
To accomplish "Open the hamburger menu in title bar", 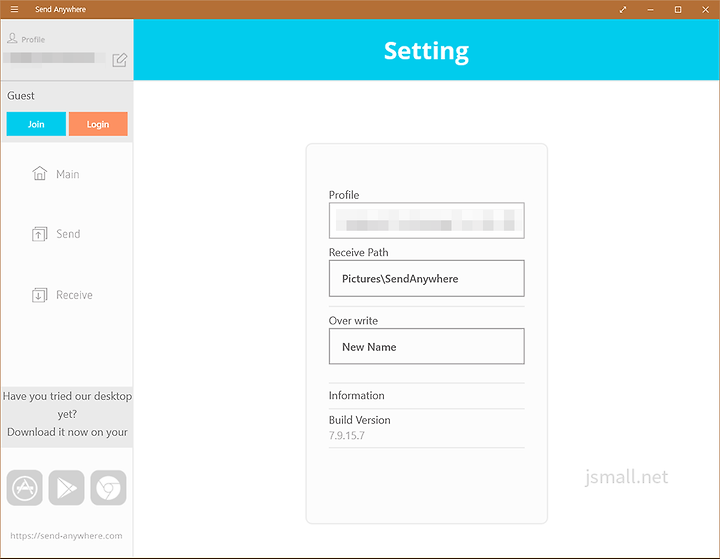I will (14, 9).
